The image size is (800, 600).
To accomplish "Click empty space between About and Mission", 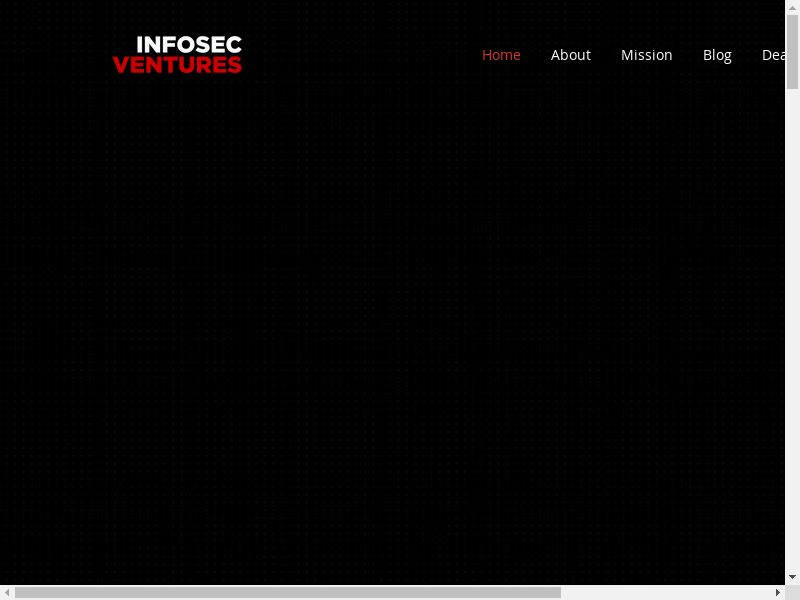I will click(x=606, y=55).
